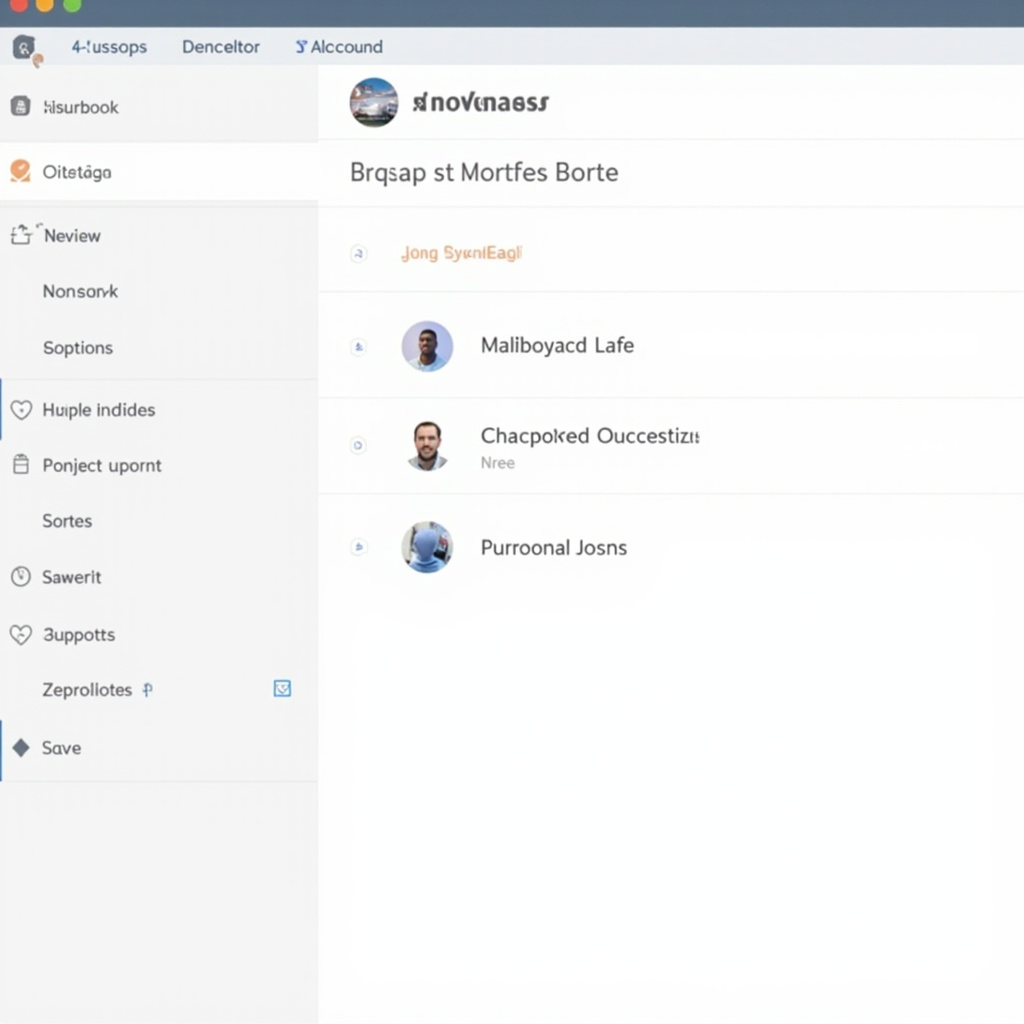Select the radio circle beside Chacpoked Ouccestizis

coord(359,445)
